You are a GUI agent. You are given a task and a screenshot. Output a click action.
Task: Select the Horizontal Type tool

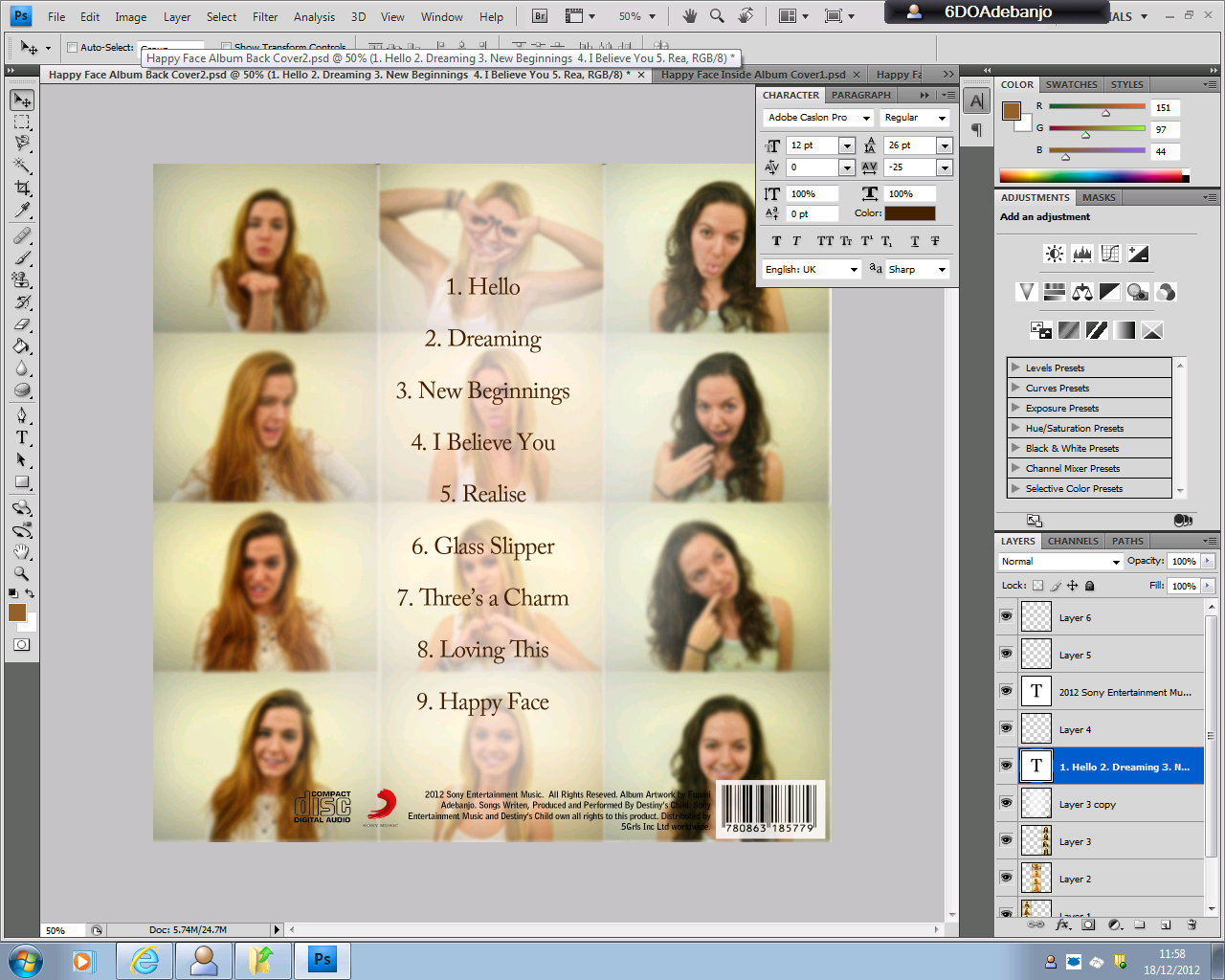[21, 437]
